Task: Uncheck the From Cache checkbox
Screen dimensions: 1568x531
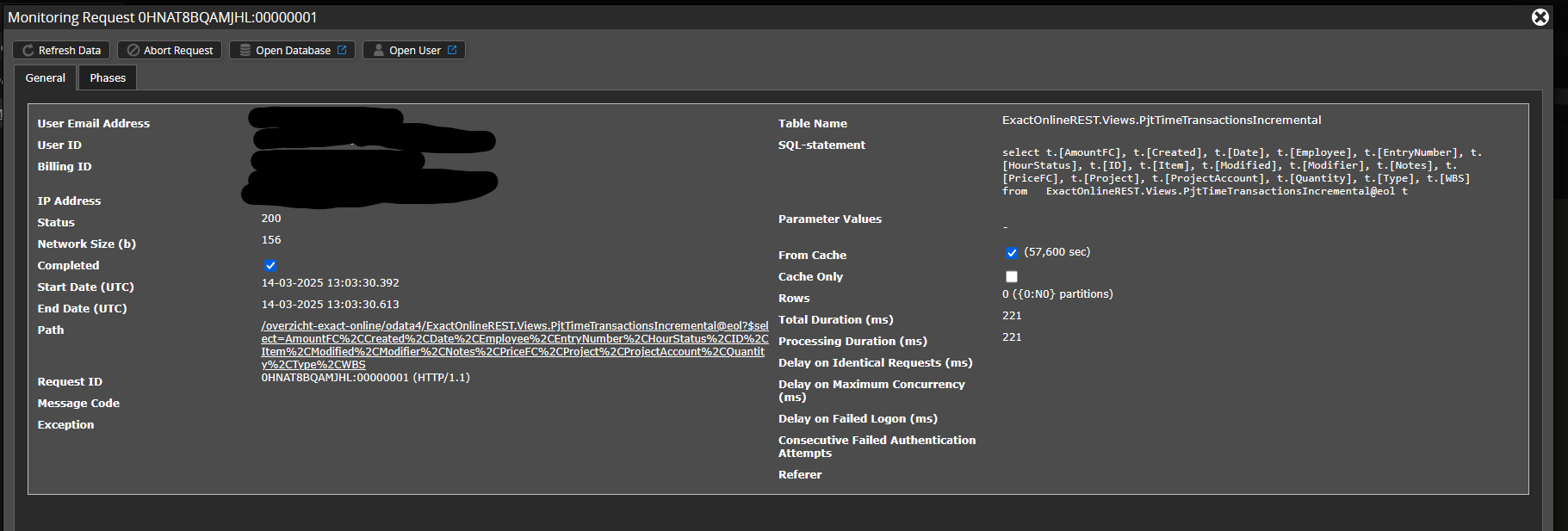Action: point(1012,253)
